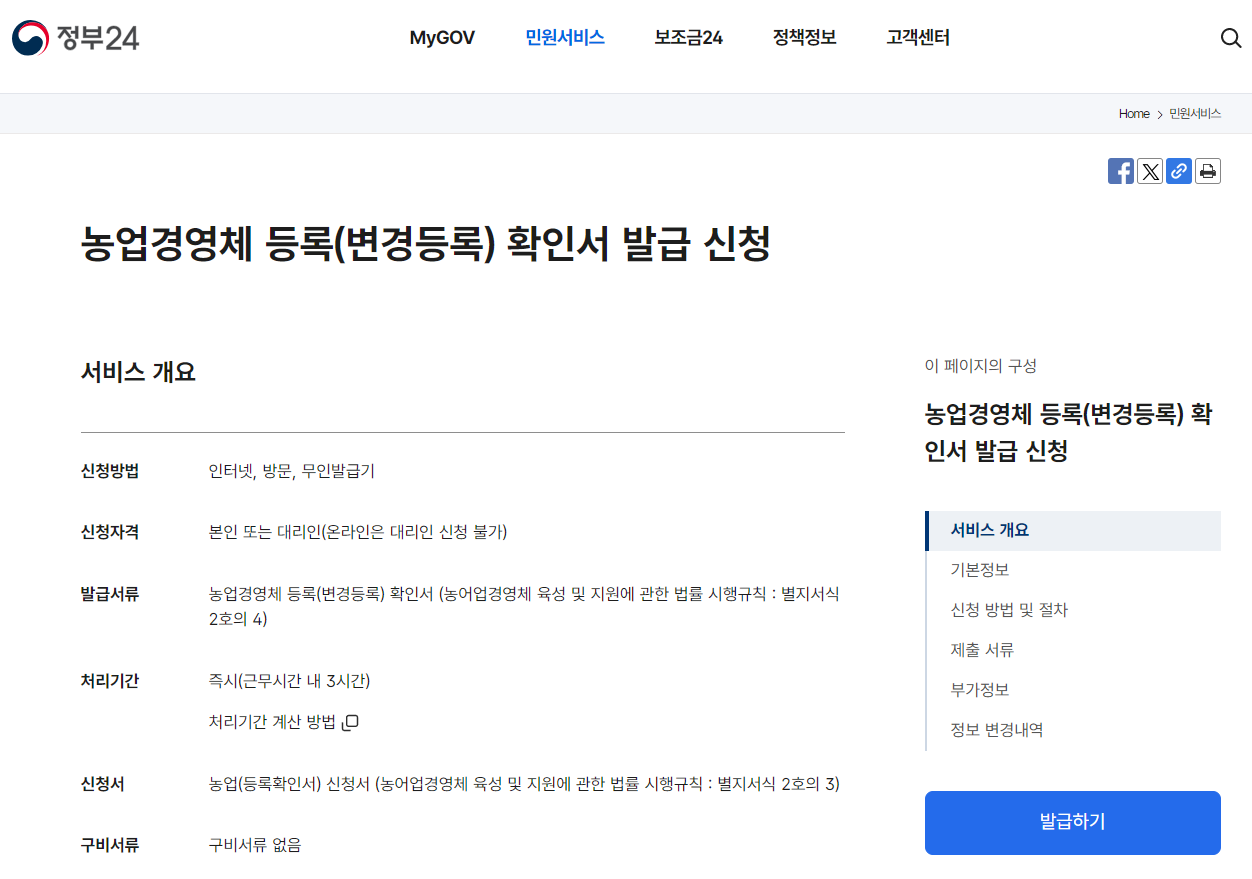Click the 신청방법 label

click(x=110, y=471)
